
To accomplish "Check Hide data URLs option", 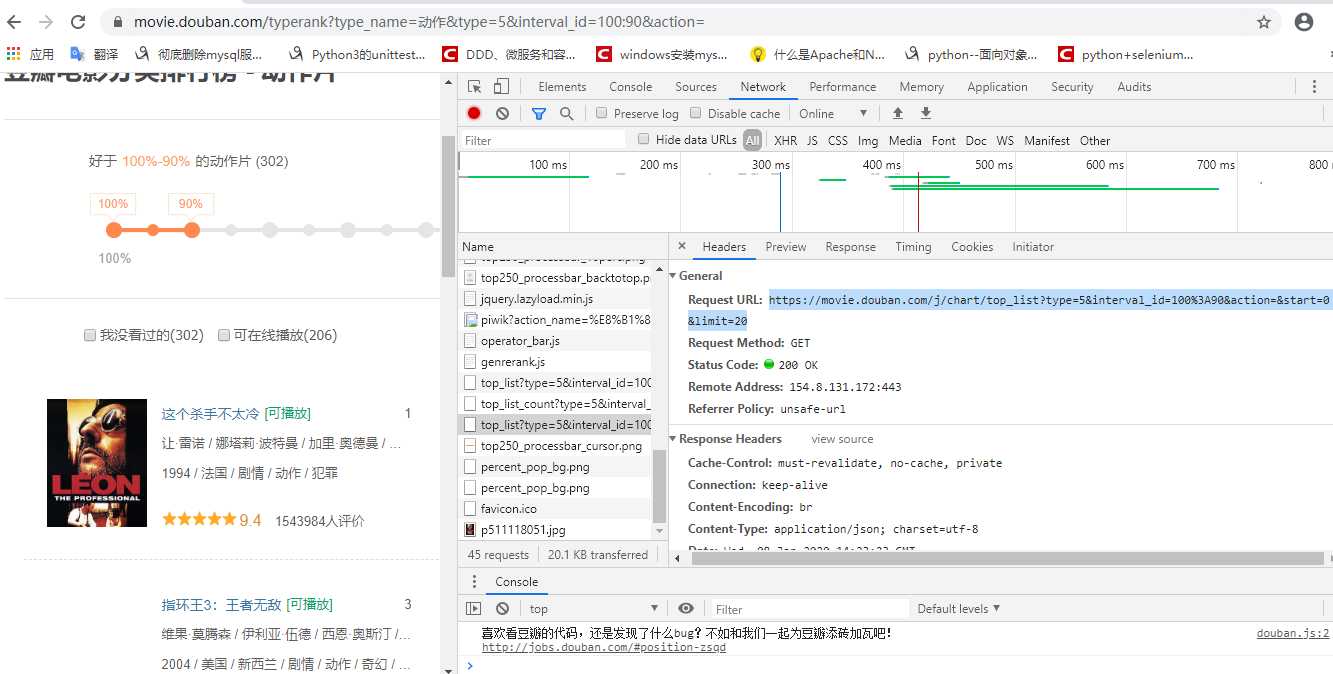I will coord(644,139).
